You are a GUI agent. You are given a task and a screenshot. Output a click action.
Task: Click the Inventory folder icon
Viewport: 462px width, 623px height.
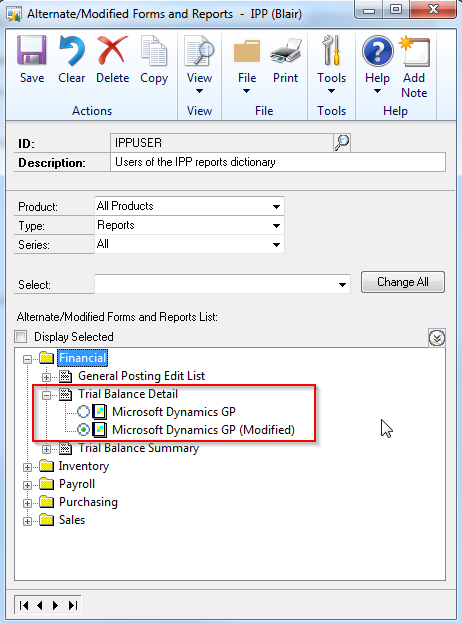(x=46, y=466)
